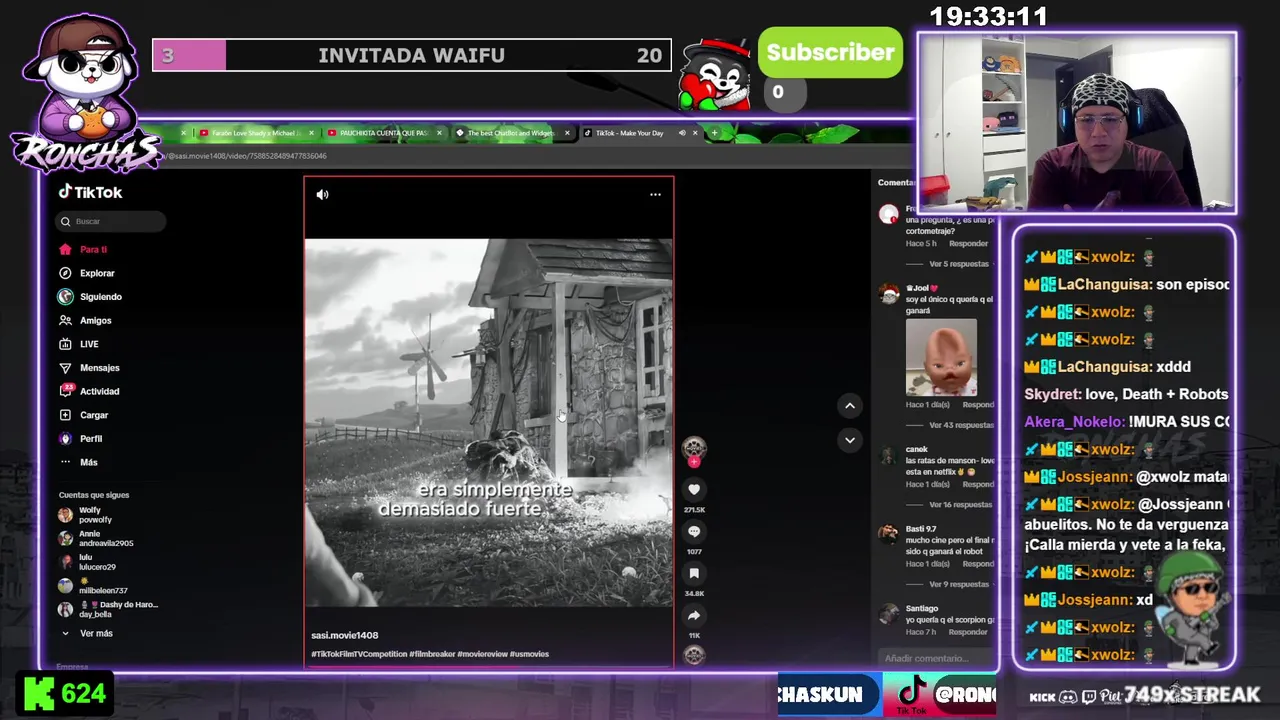Image resolution: width=1280 pixels, height=720 pixels.
Task: Expand Ver 43 respuestas replies
Action: (961, 425)
